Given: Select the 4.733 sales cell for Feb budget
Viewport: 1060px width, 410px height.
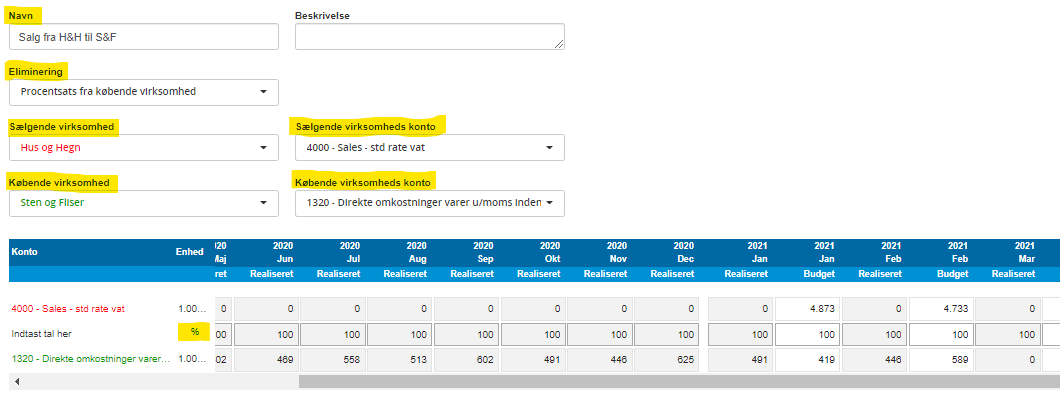Looking at the screenshot, I should pos(941,309).
